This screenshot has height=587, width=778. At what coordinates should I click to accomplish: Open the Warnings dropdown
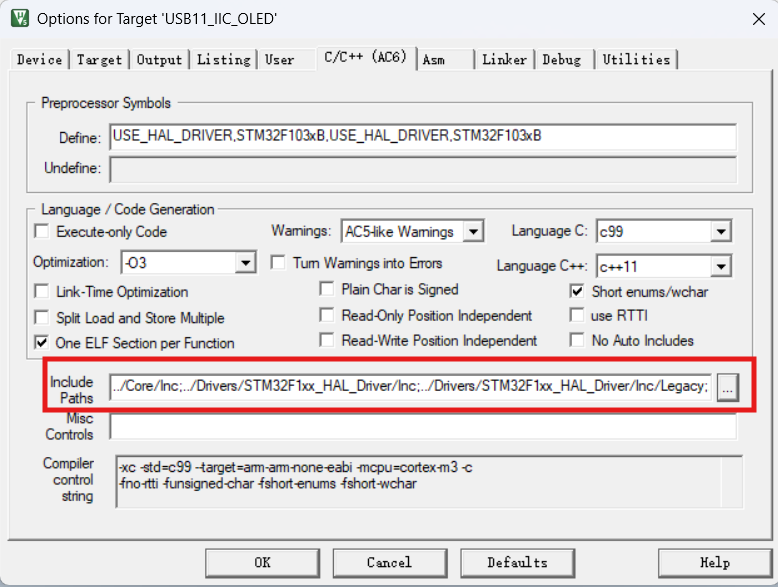(x=473, y=232)
